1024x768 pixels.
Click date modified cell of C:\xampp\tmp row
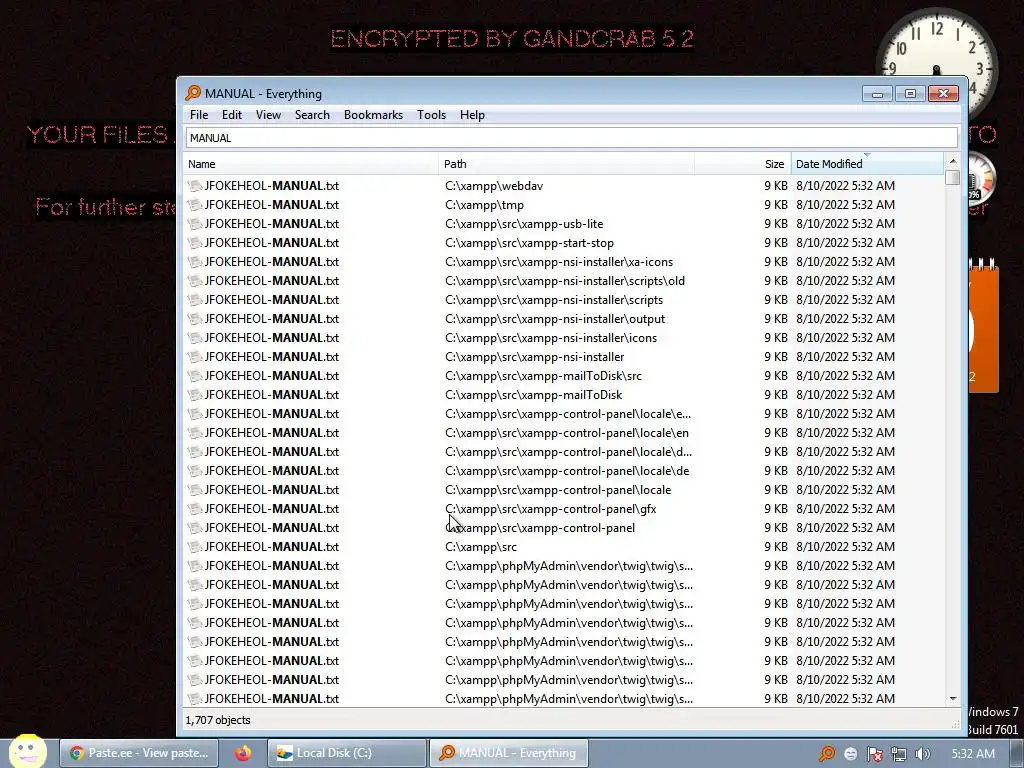845,205
